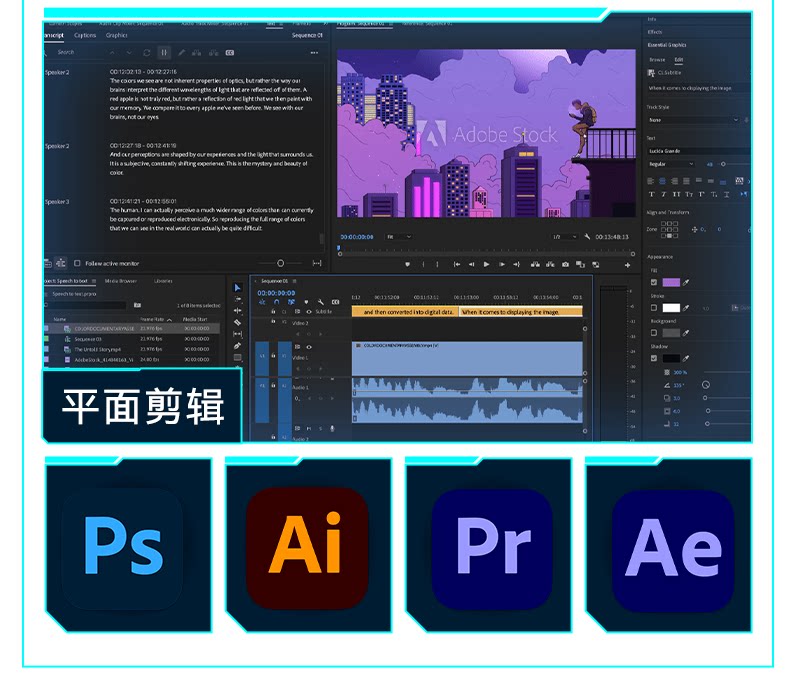Open the Lucida Grande font dropdown
Screen dimensions: 790x683
pyautogui.click(x=698, y=151)
